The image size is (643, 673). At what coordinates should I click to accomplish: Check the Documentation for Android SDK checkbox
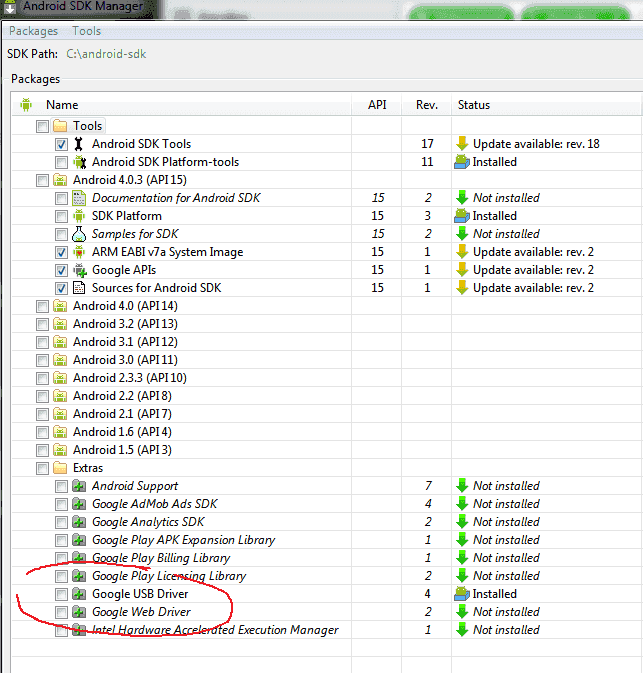[61, 198]
